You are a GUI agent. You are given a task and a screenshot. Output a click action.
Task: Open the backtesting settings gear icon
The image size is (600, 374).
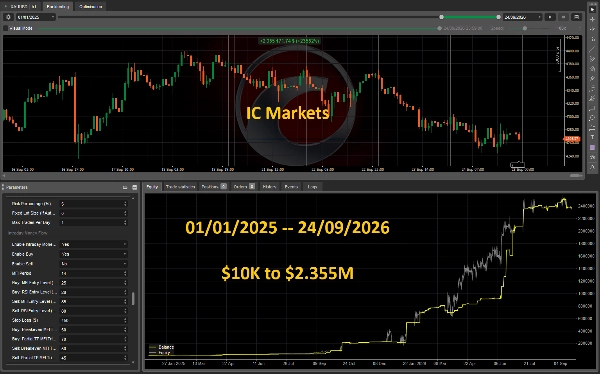[x=8, y=17]
